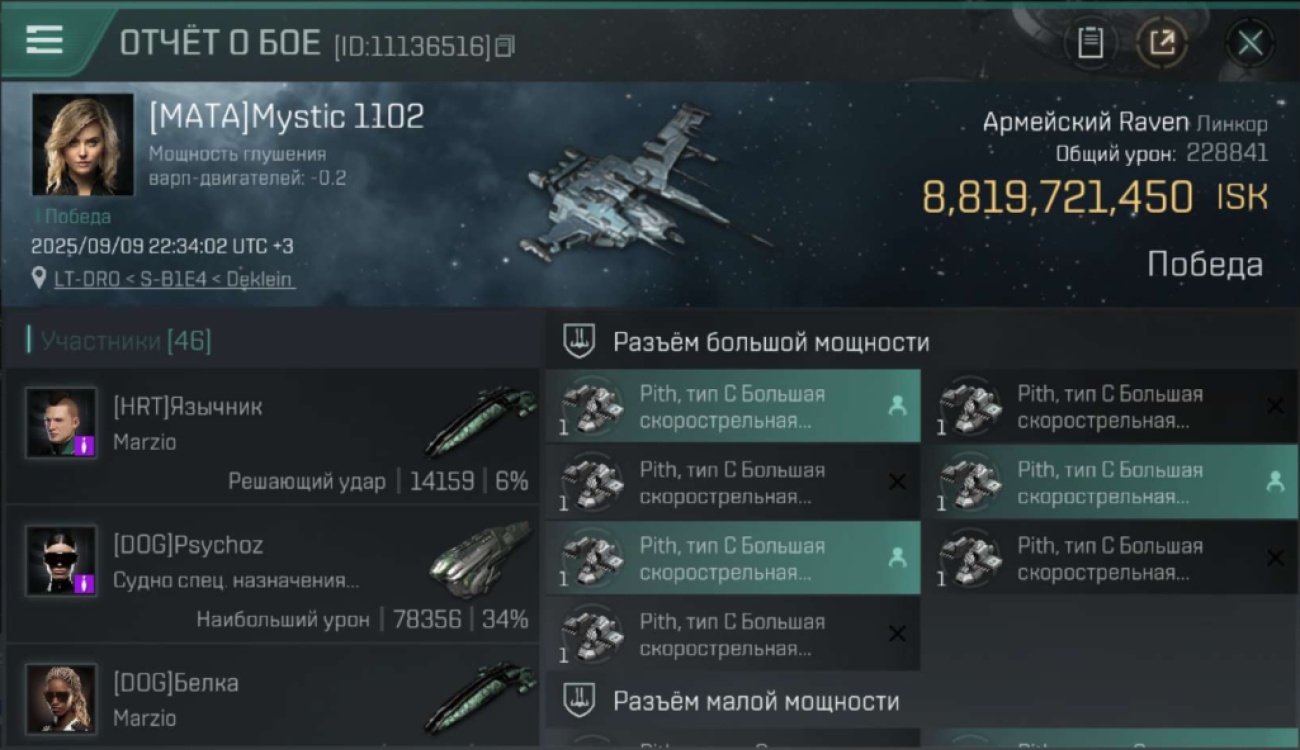Screen dimensions: 1300x750
Task: Copy the battle report ID with copy icon
Action: coord(505,46)
